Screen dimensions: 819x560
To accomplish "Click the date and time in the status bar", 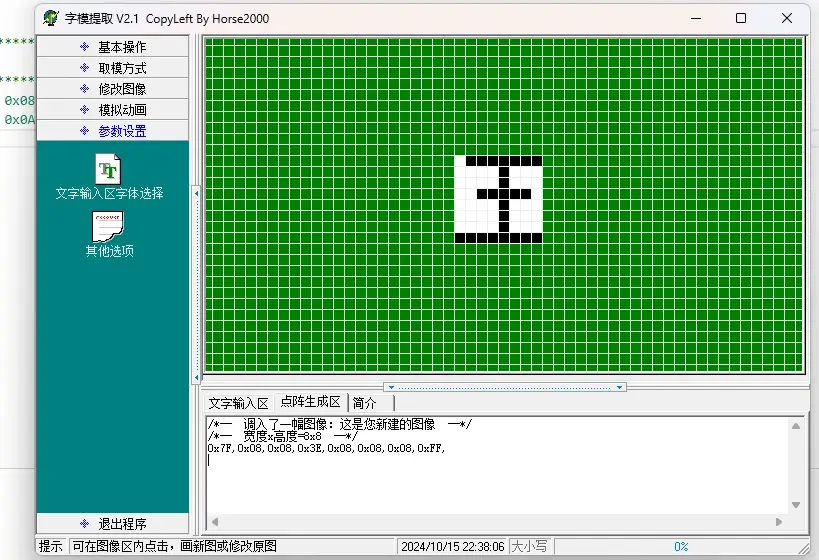I will 452,546.
